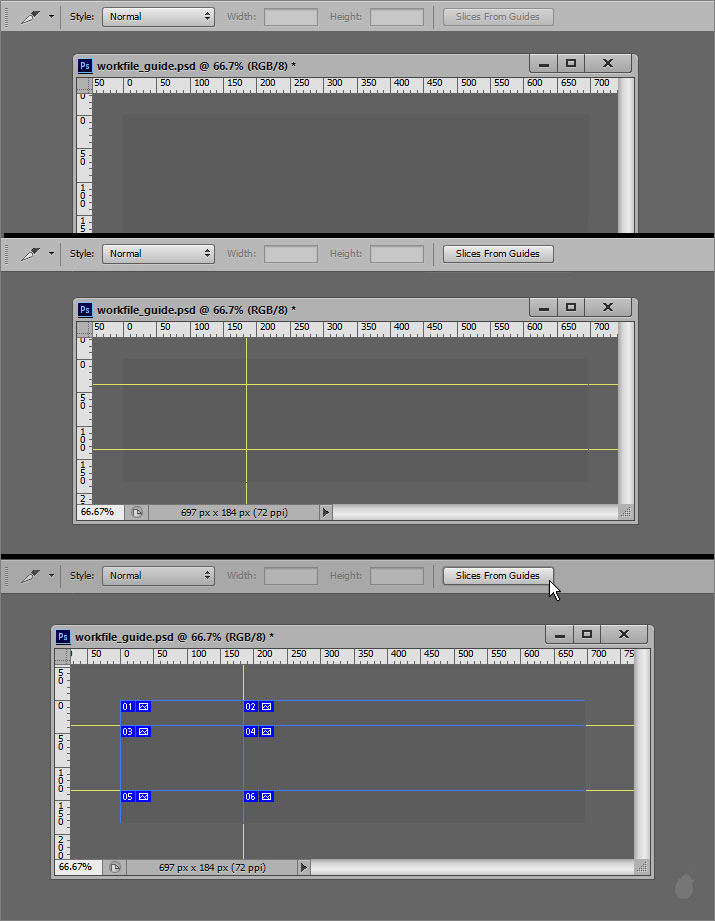Maximize the sliced workfile_guide.psd window
The image size is (715, 921).
click(x=587, y=634)
